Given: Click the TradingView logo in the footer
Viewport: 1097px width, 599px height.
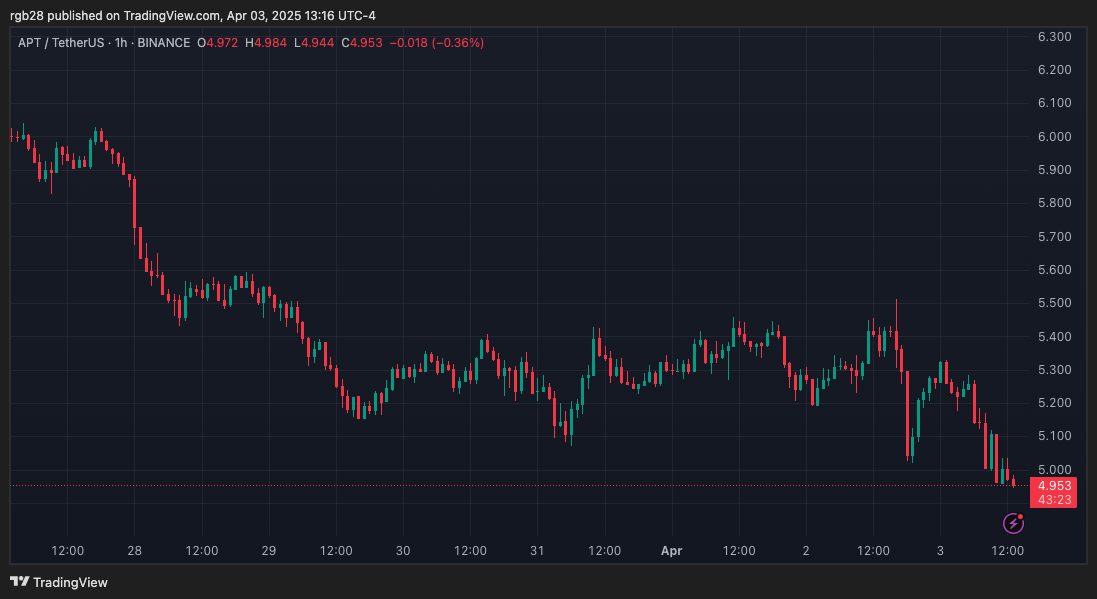Looking at the screenshot, I should tap(59, 582).
